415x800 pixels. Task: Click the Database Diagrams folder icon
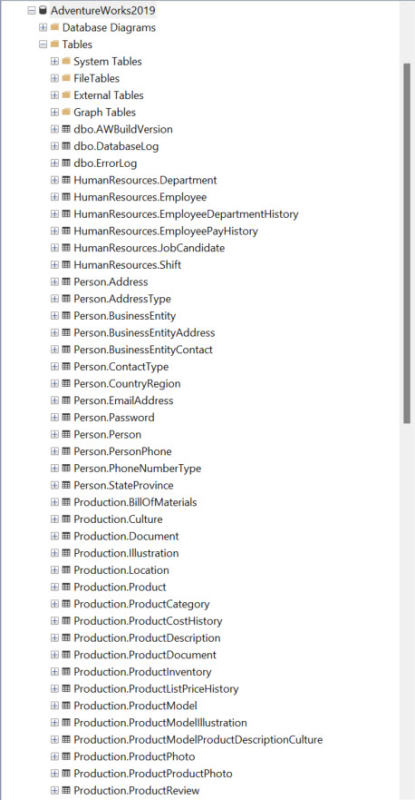tap(55, 27)
